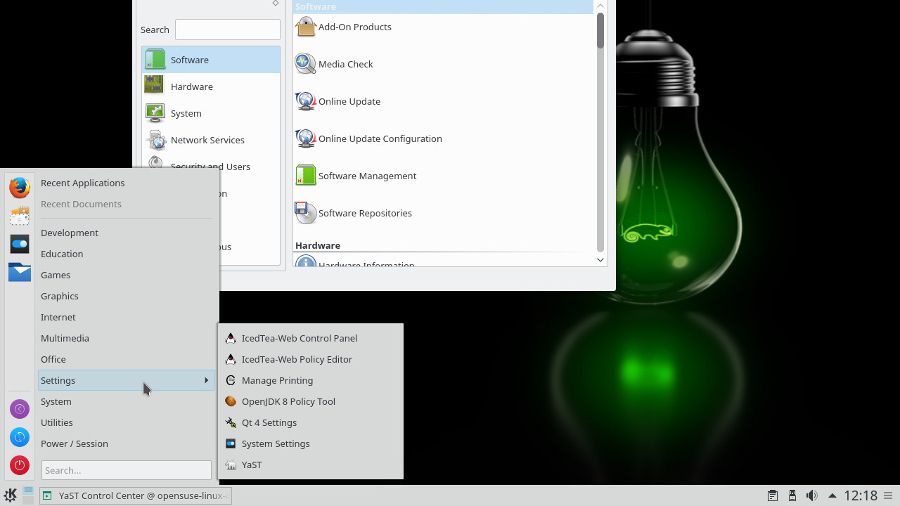Viewport: 900px width, 506px height.
Task: Click the purple sleep icon in launcher
Action: pyautogui.click(x=20, y=409)
